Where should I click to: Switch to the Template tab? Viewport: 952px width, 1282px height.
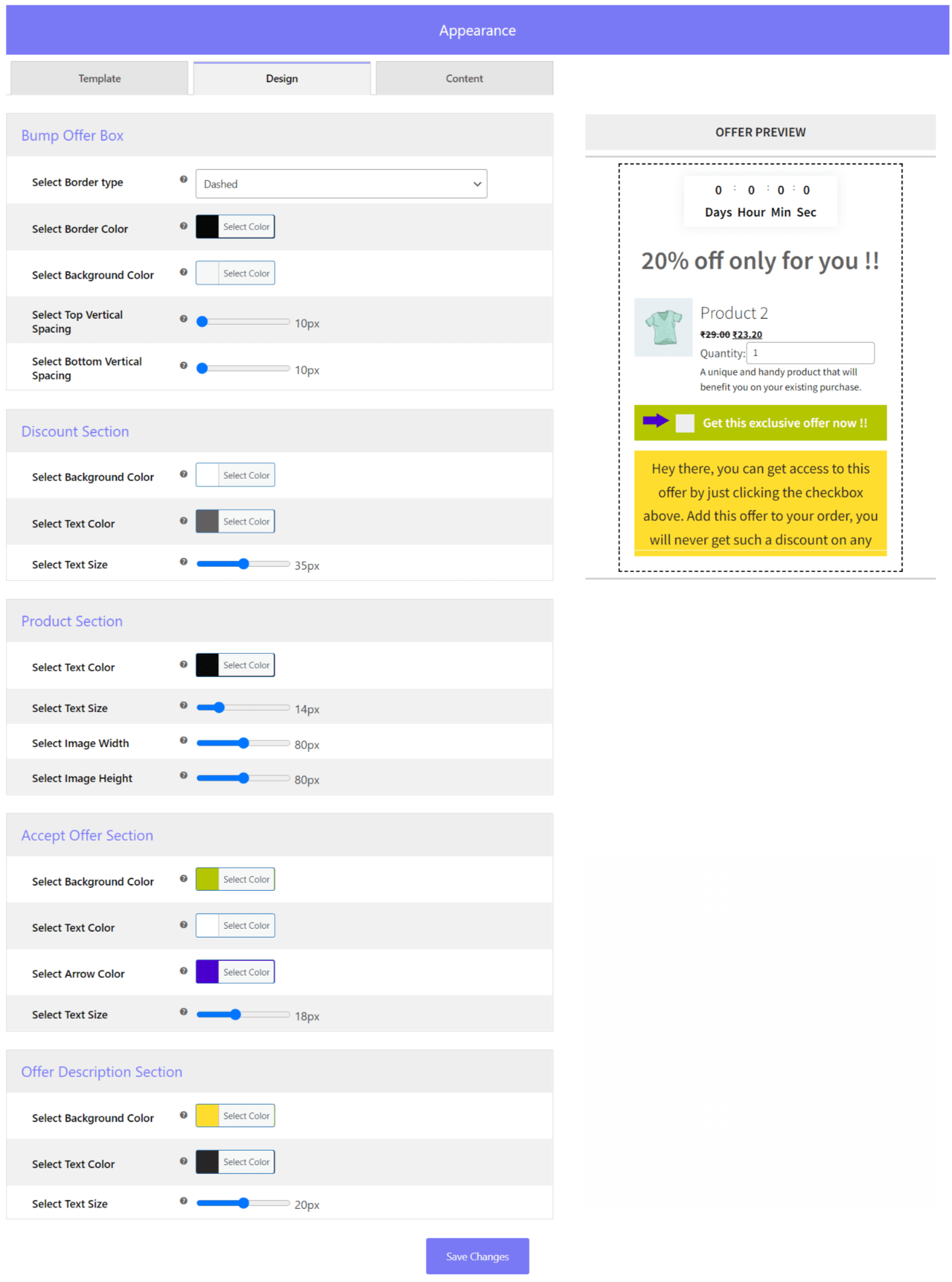(x=100, y=78)
